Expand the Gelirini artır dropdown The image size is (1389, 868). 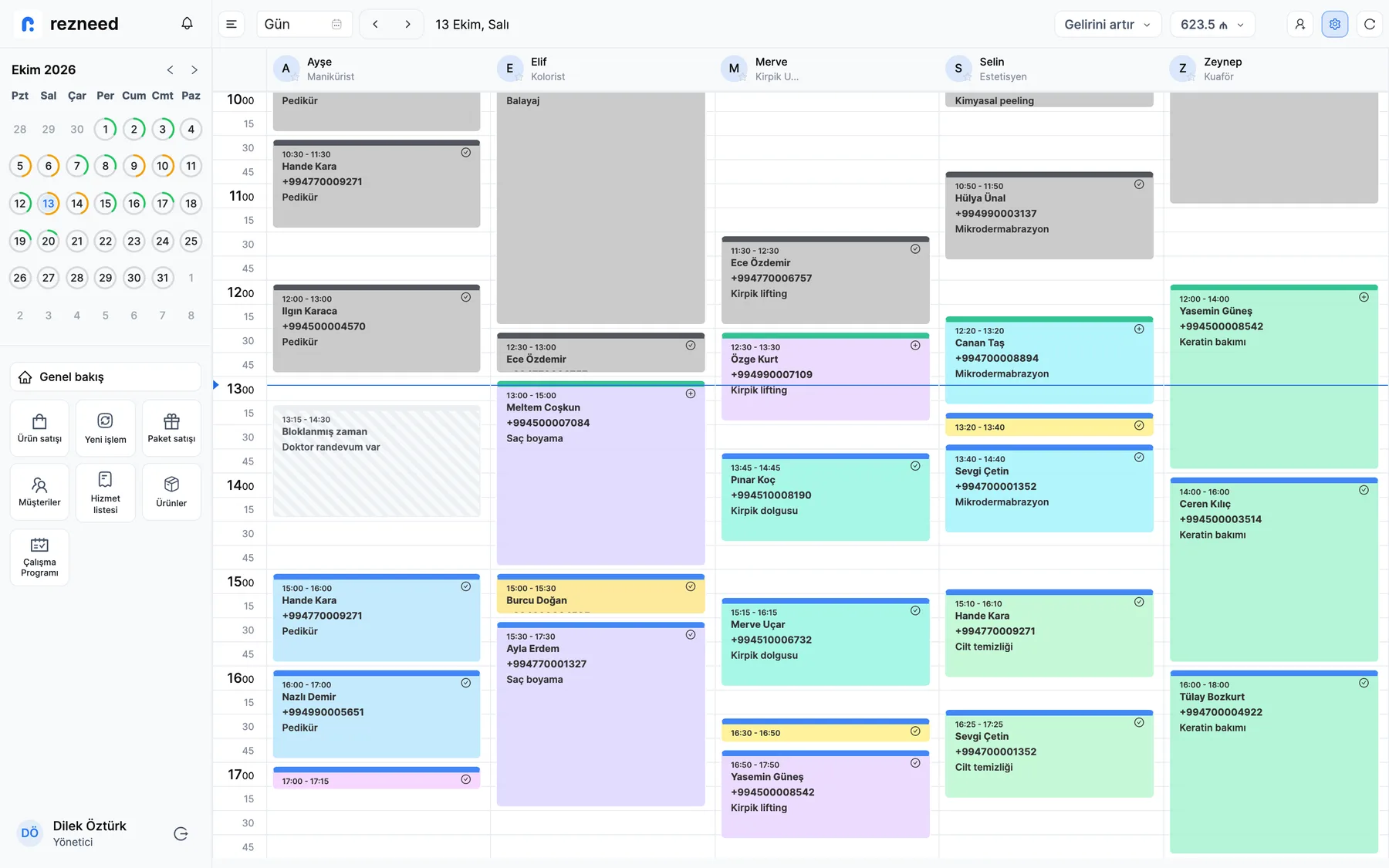pos(1108,24)
